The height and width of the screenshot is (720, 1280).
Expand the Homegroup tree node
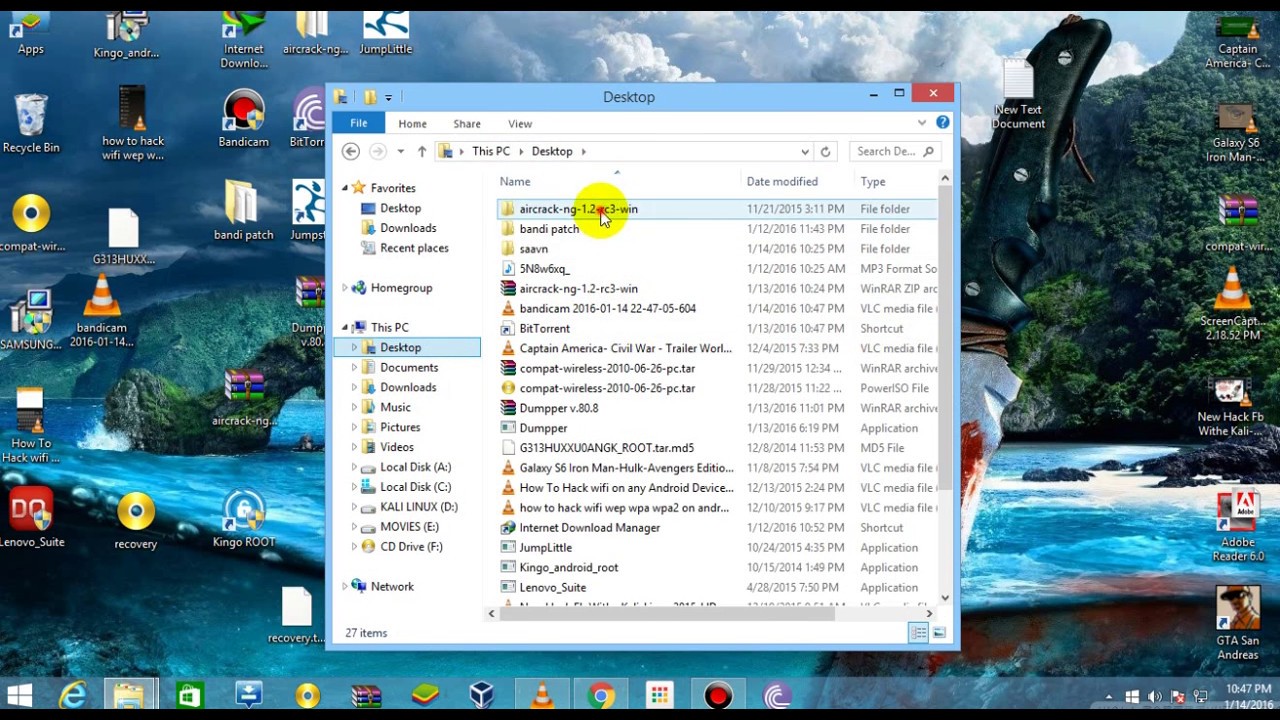[x=345, y=288]
